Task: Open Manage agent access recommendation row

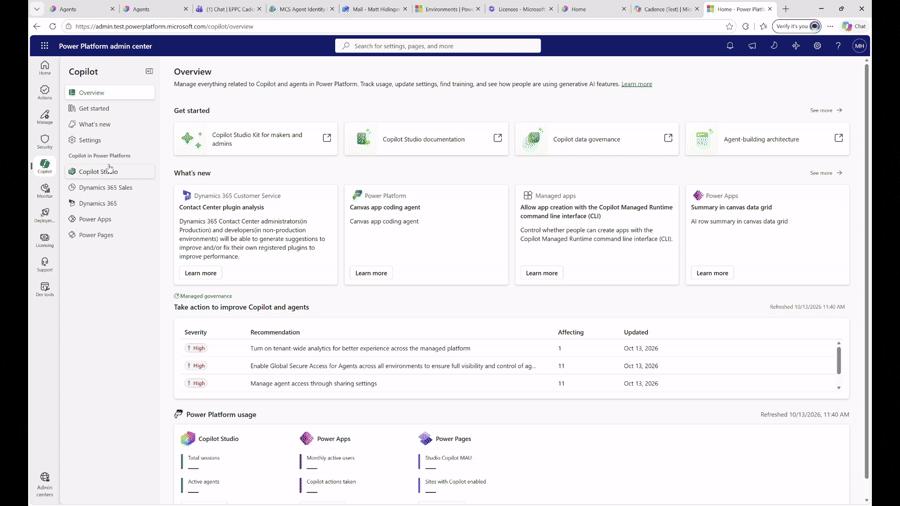Action: point(509,383)
